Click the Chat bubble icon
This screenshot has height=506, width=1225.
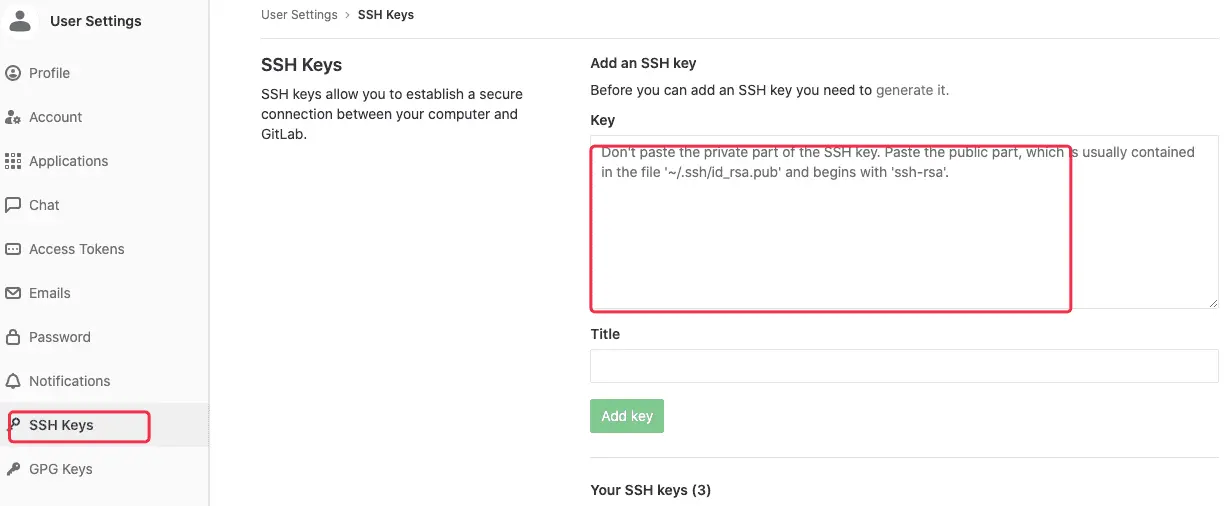tap(13, 205)
